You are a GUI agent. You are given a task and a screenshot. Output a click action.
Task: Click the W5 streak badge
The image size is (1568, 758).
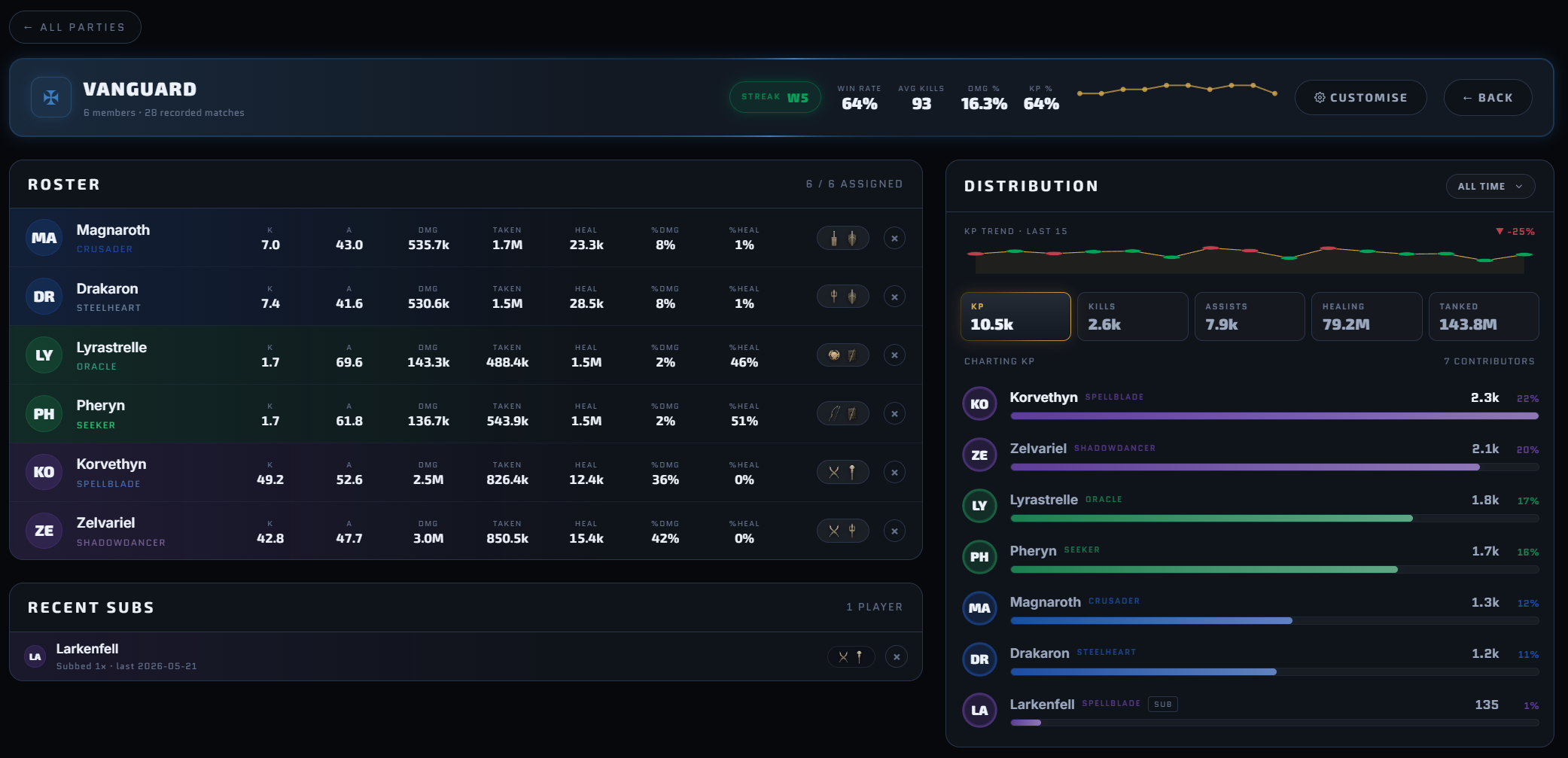(775, 97)
